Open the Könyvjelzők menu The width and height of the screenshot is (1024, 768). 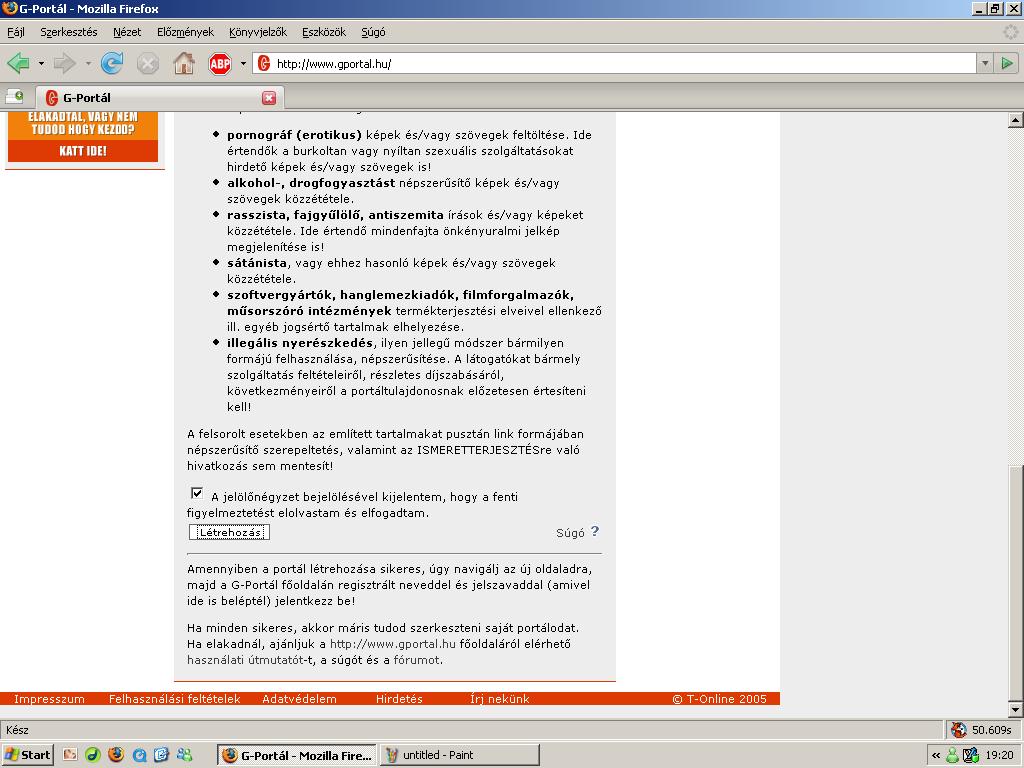coord(257,32)
